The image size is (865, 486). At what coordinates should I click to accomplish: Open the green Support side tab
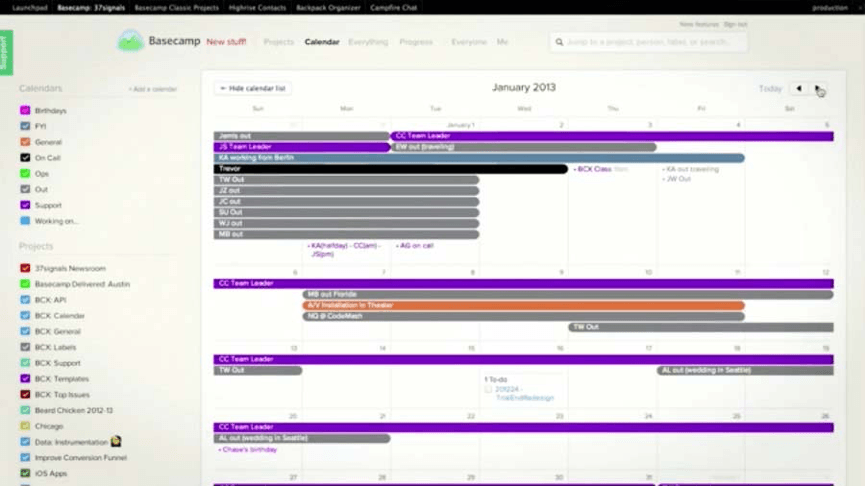click(6, 52)
